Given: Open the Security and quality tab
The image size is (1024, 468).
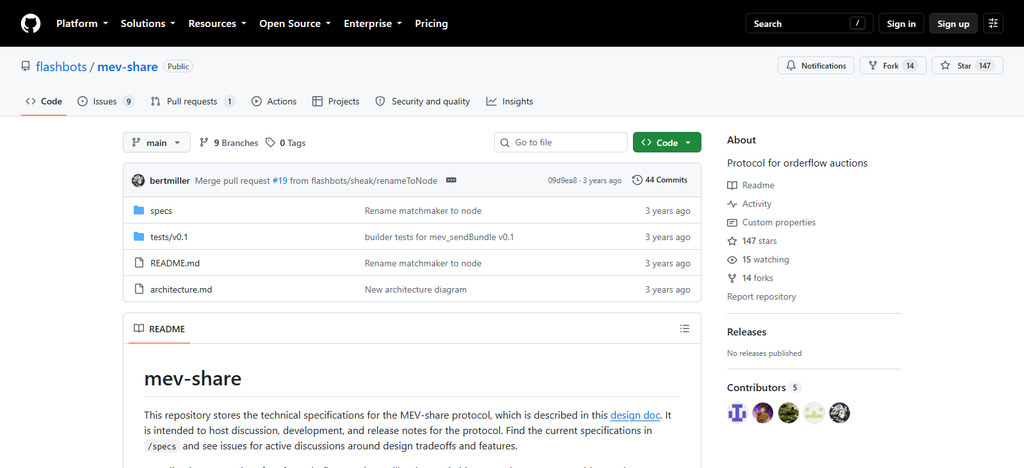Looking at the screenshot, I should point(423,101).
